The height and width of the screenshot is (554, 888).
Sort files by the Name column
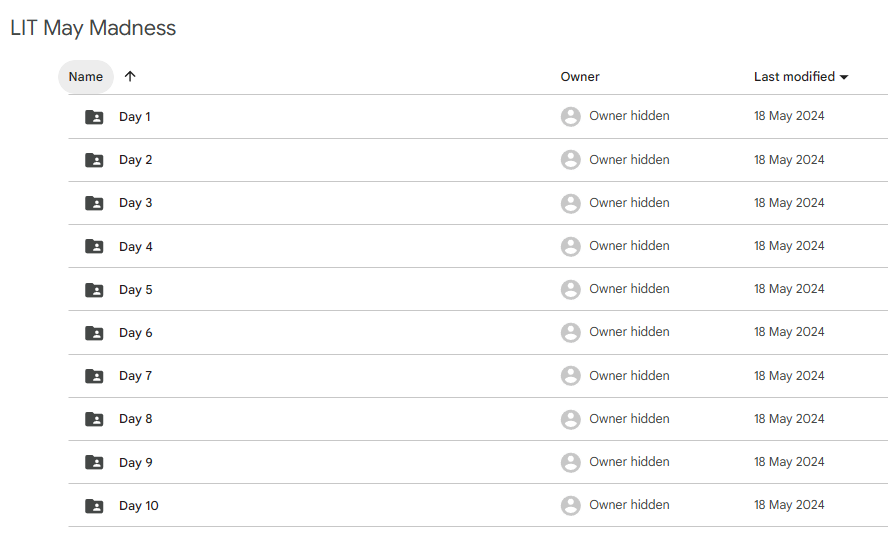[x=86, y=77]
